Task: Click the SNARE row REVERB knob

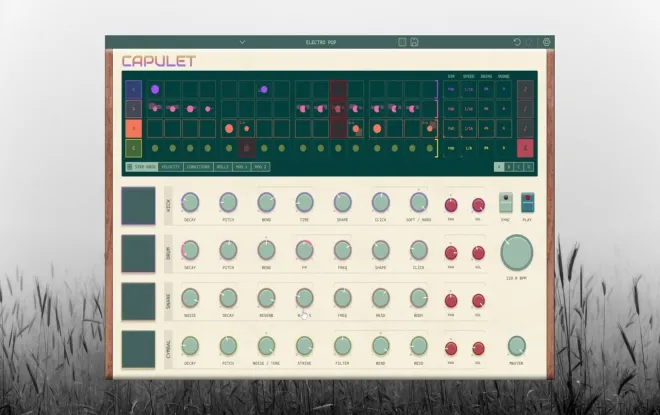Action: click(266, 298)
